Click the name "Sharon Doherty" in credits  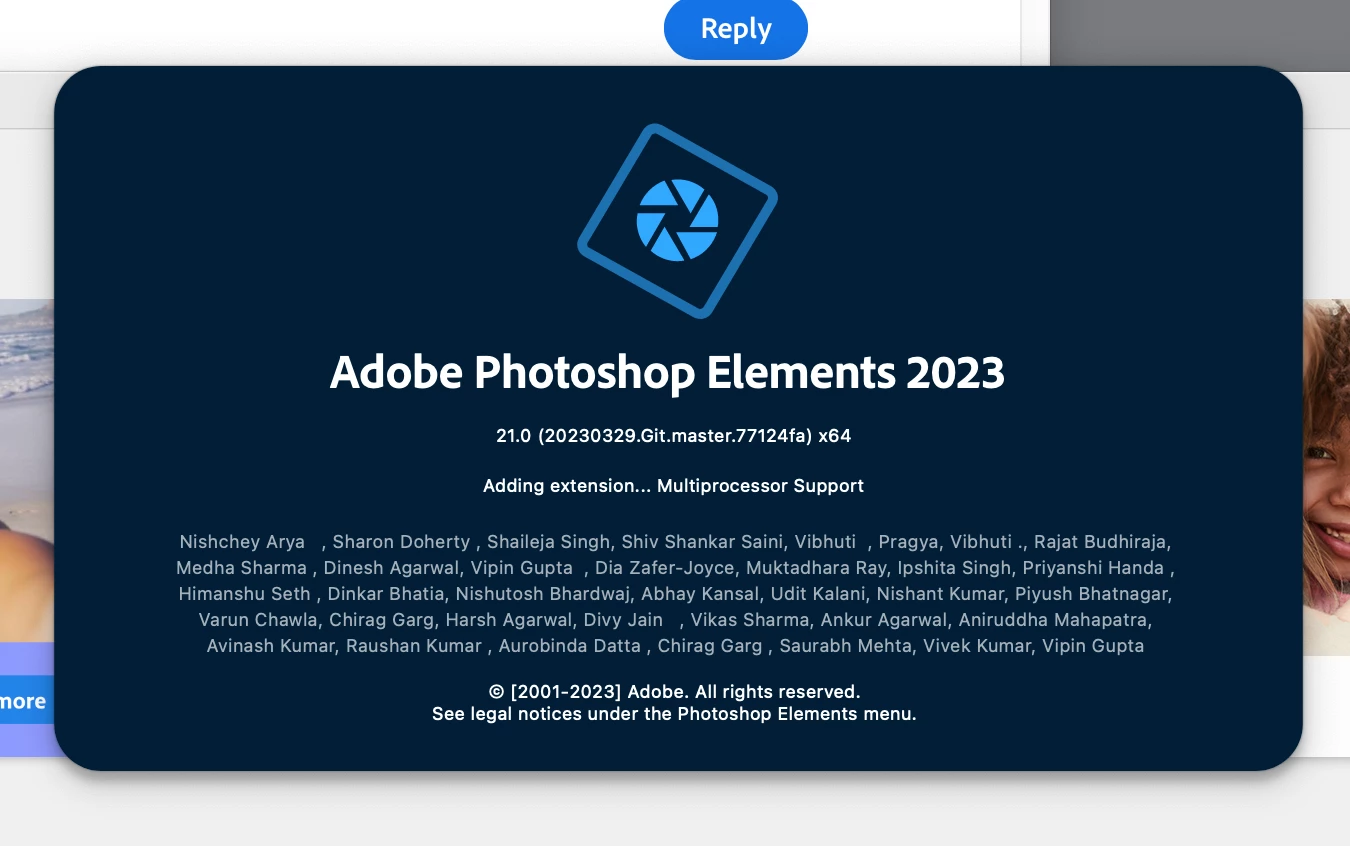click(x=401, y=542)
